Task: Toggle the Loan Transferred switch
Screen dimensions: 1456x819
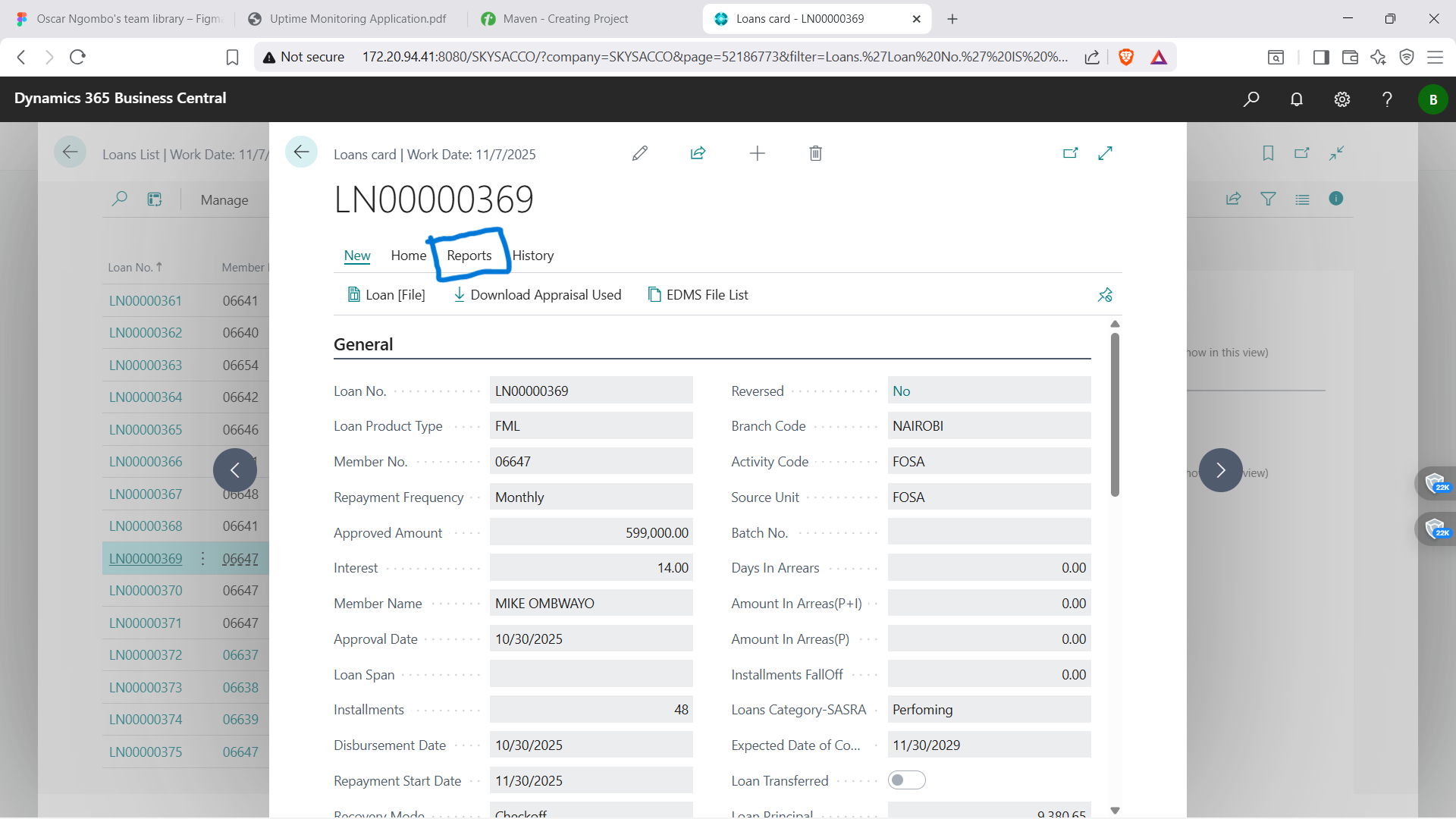Action: point(906,780)
